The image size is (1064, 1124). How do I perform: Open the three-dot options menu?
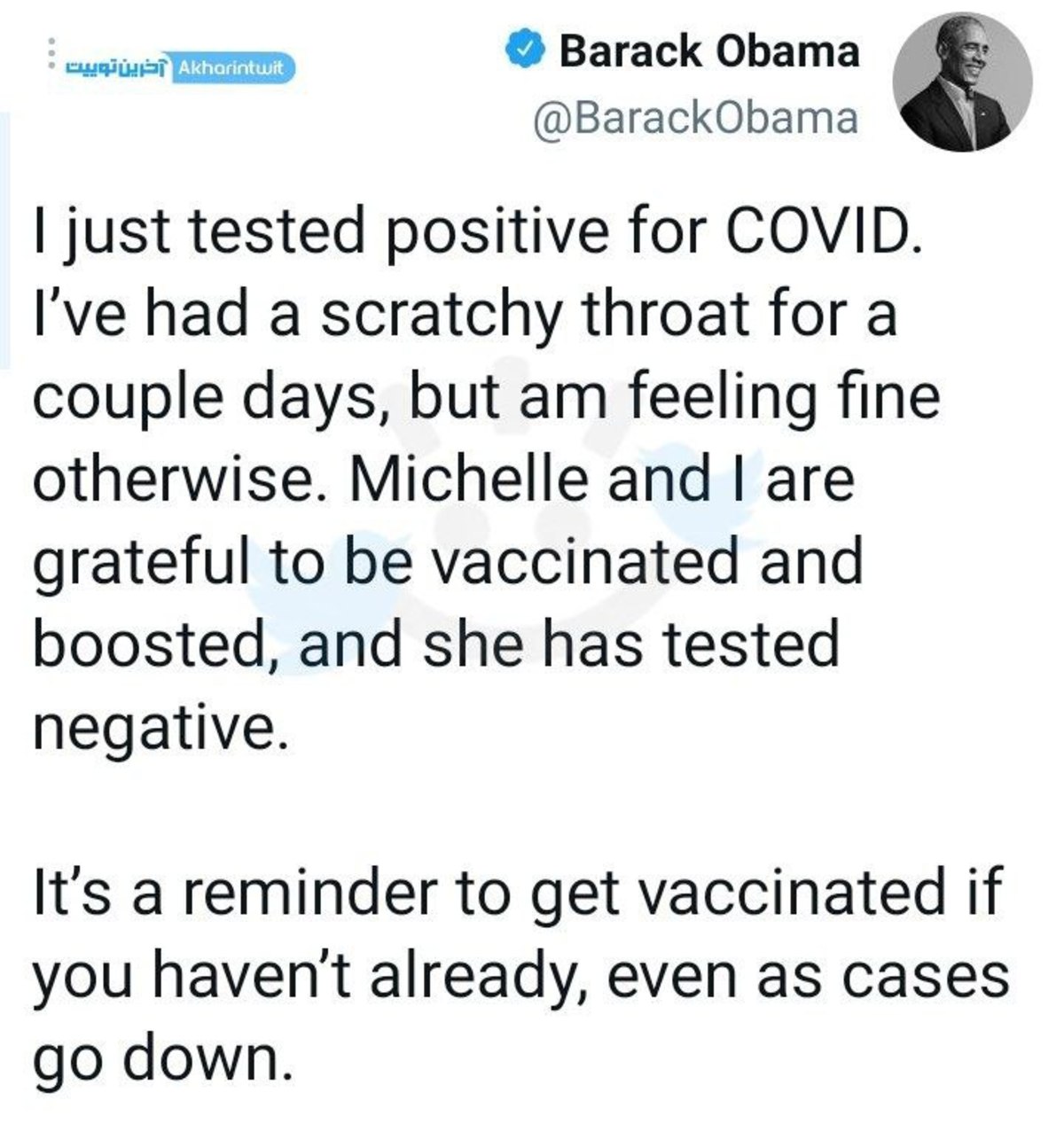click(x=51, y=55)
